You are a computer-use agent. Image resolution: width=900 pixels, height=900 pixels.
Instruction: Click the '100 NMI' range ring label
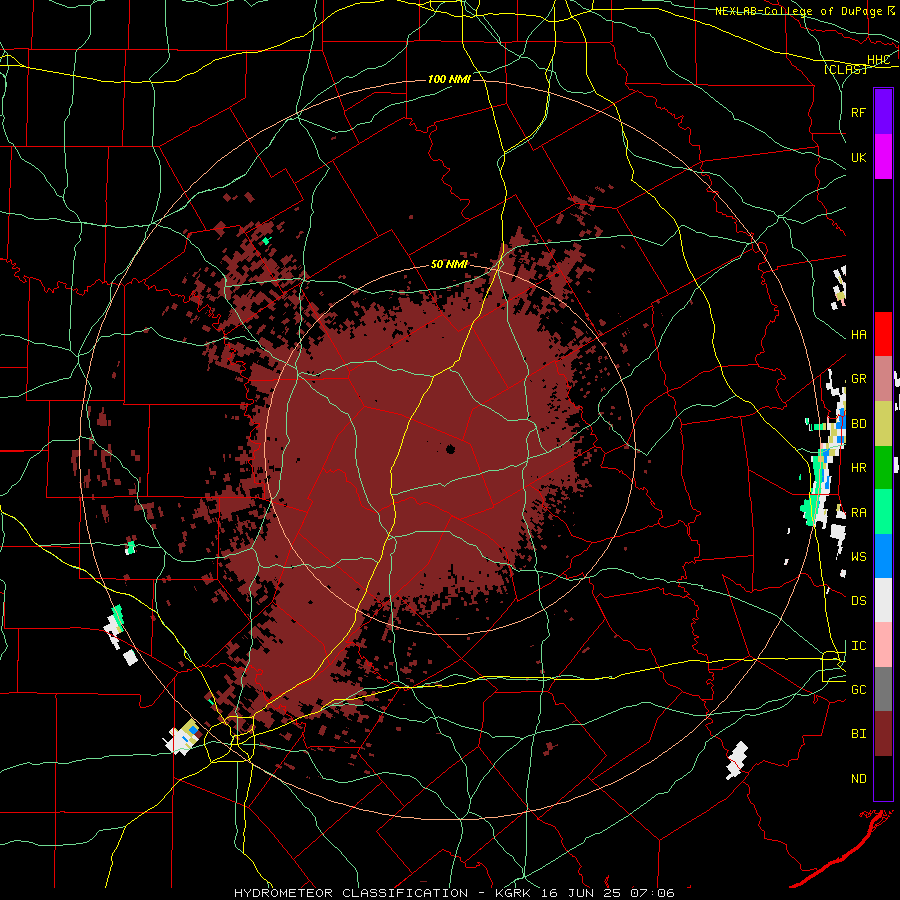click(x=449, y=79)
